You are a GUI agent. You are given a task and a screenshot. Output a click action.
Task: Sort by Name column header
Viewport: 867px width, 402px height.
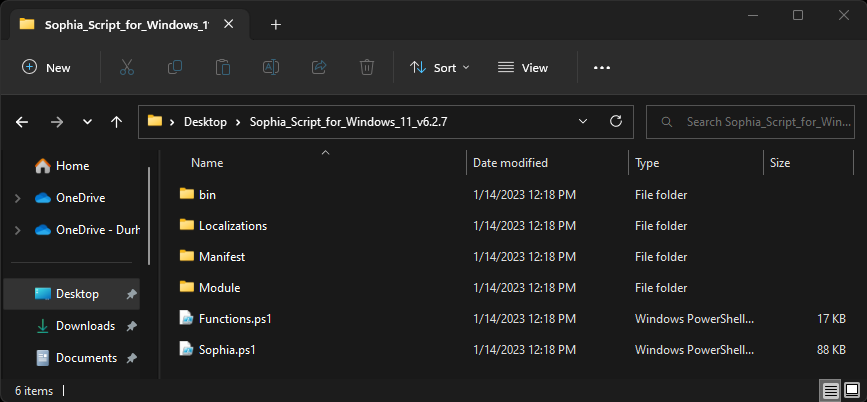pyautogui.click(x=207, y=163)
